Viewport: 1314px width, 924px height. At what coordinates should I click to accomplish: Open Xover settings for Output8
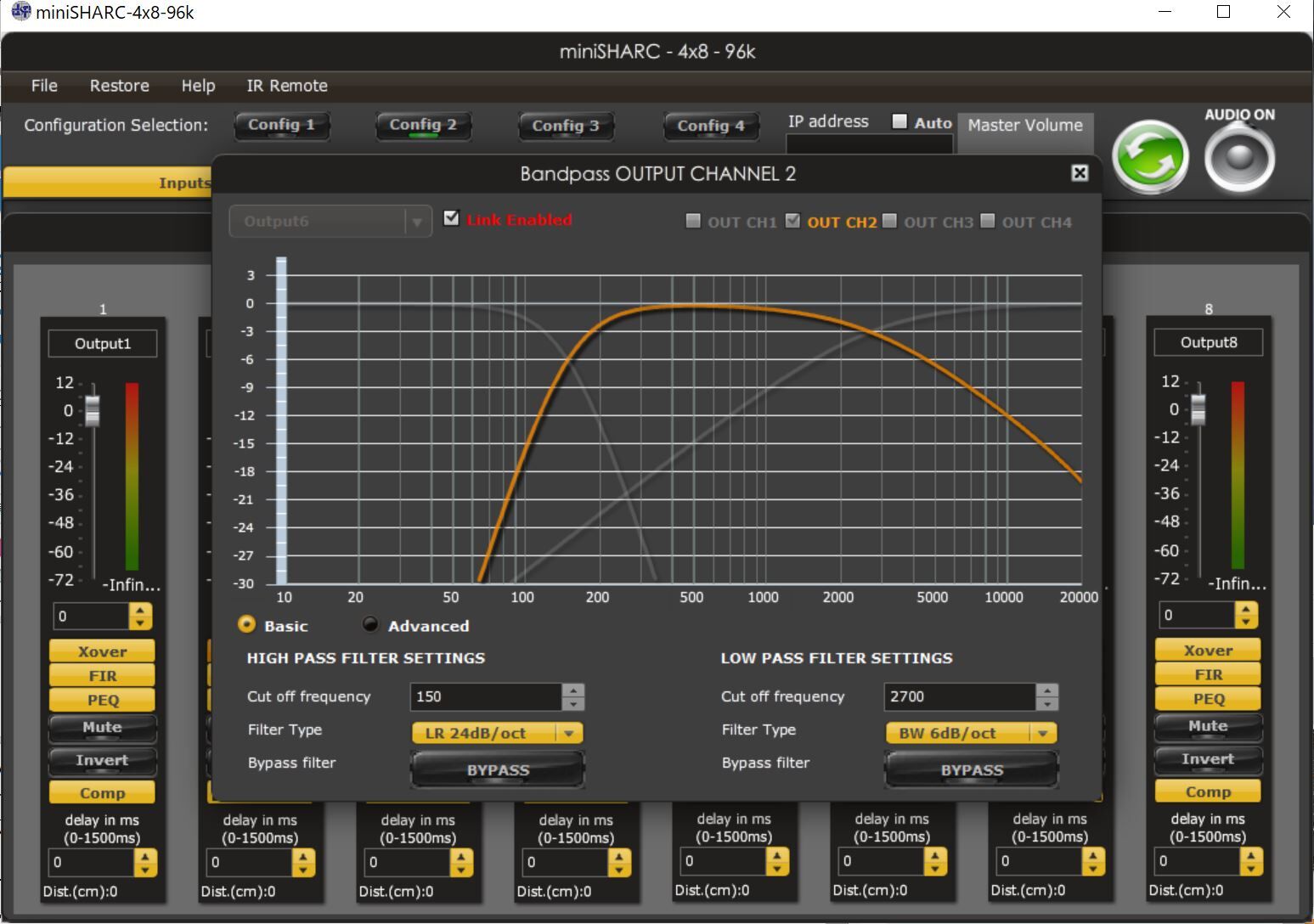click(x=1208, y=651)
